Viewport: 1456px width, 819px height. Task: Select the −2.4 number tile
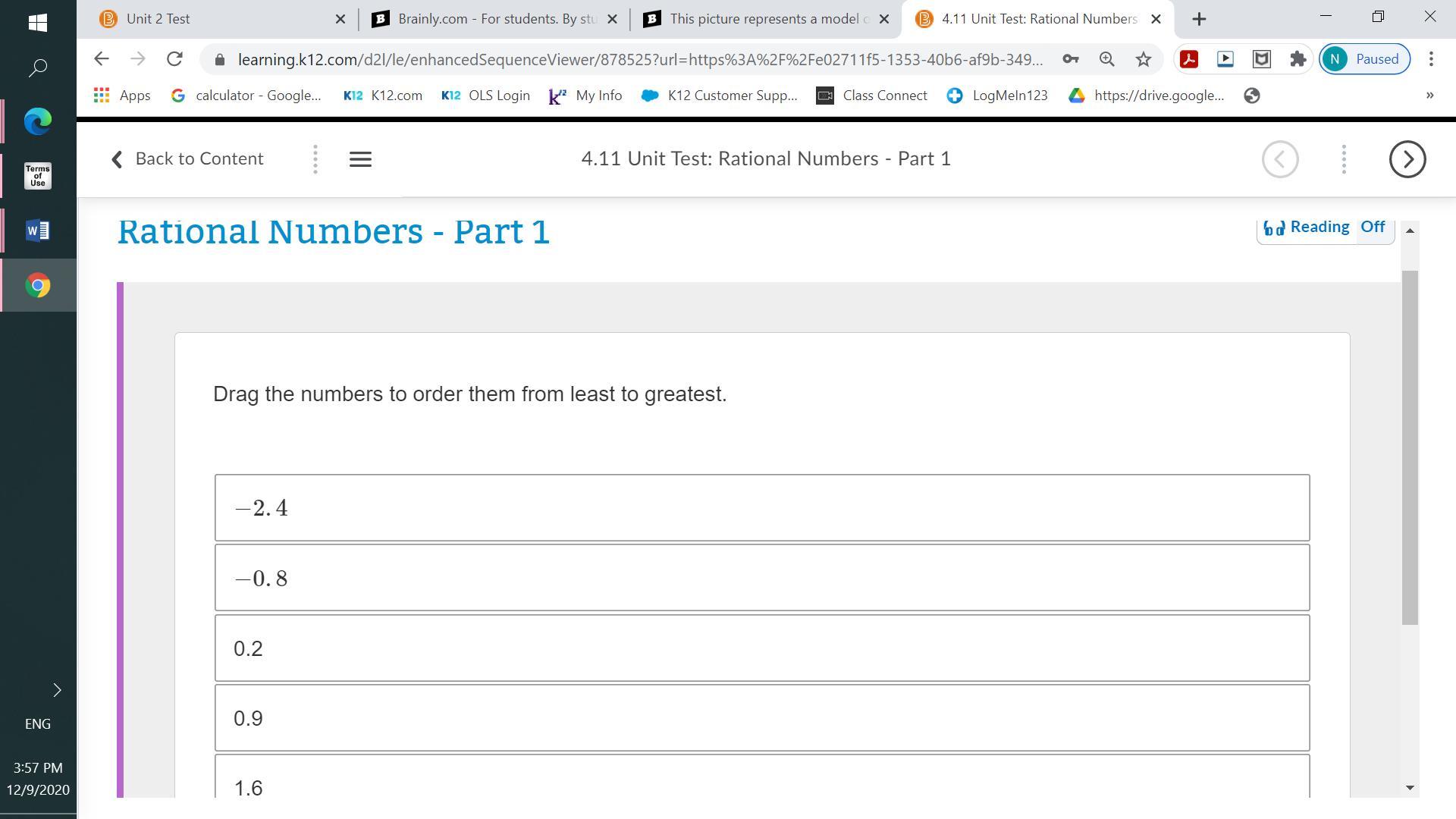(x=761, y=508)
